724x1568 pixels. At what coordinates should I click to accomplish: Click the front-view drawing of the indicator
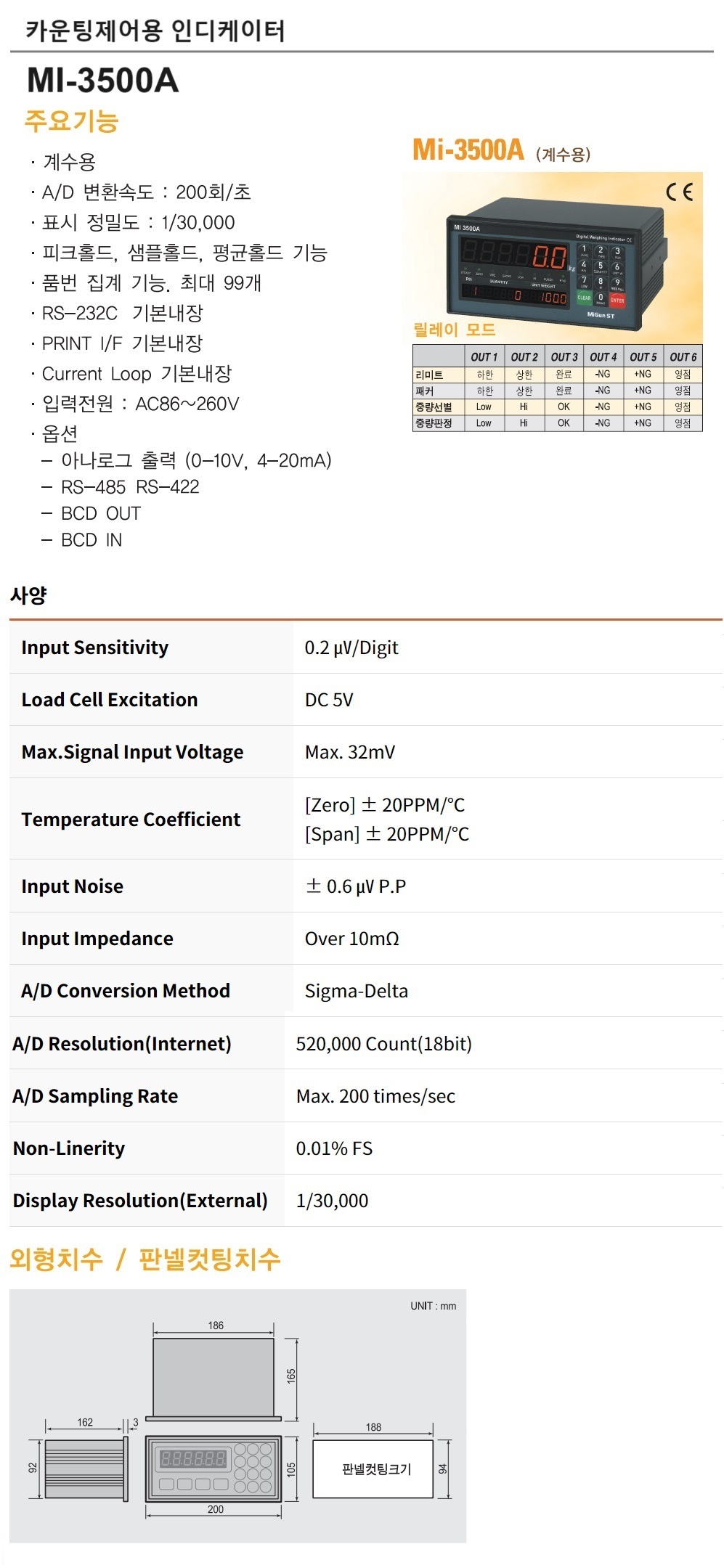point(213,1469)
